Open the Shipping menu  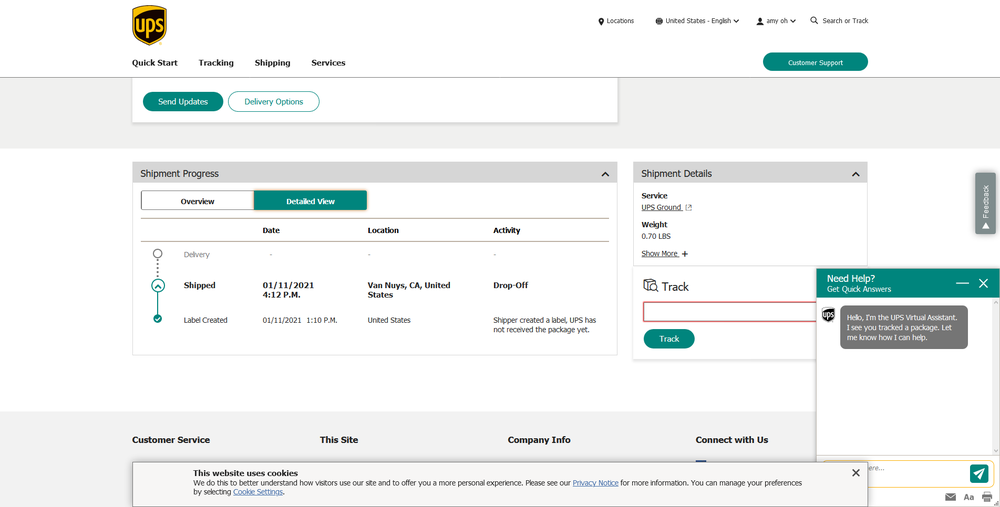click(x=272, y=63)
